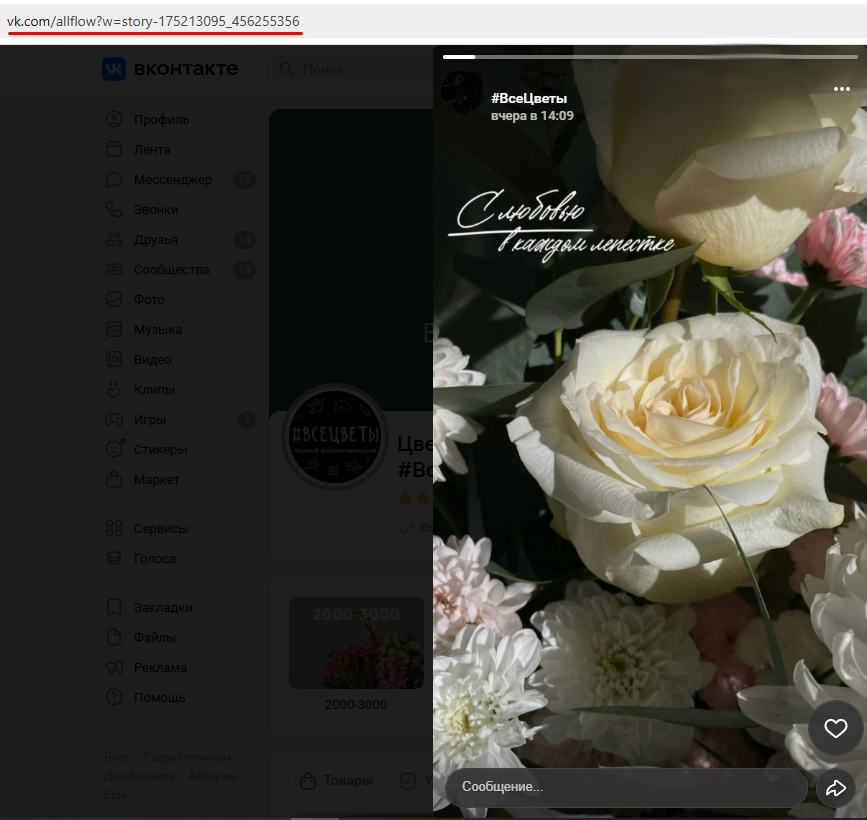Open Стикеры from the sidebar

[x=160, y=450]
